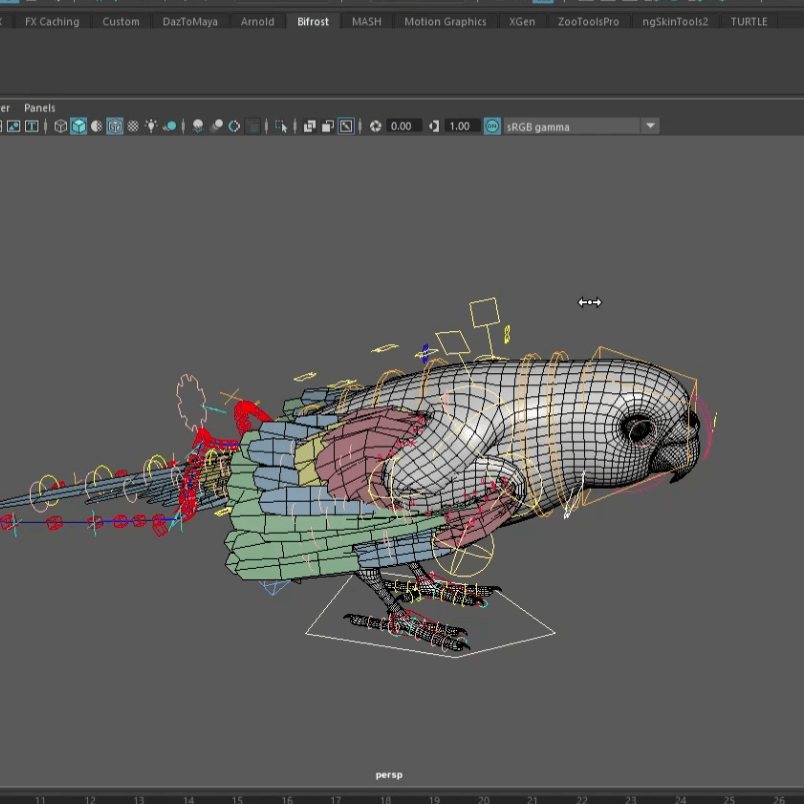Toggle the X-ray display icon
Screen dimensions: 804x804
click(310, 126)
